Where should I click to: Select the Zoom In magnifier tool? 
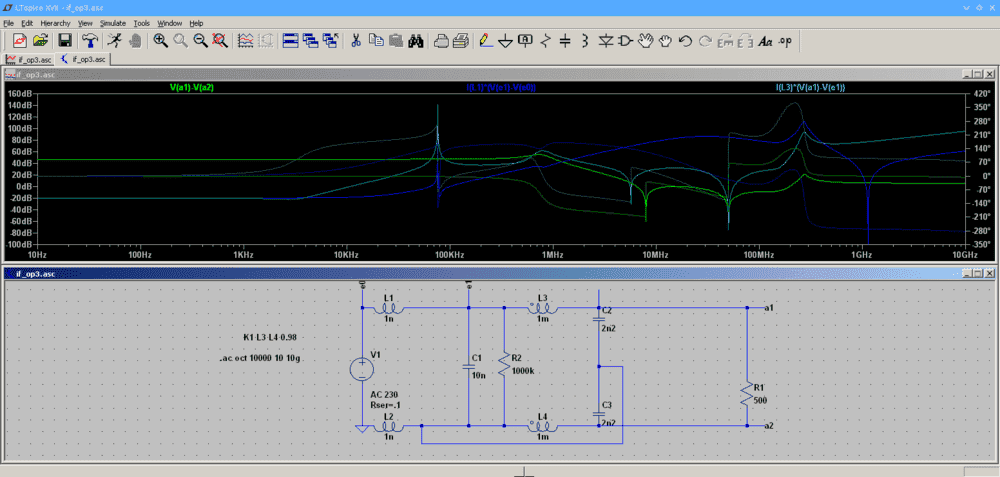tap(160, 41)
